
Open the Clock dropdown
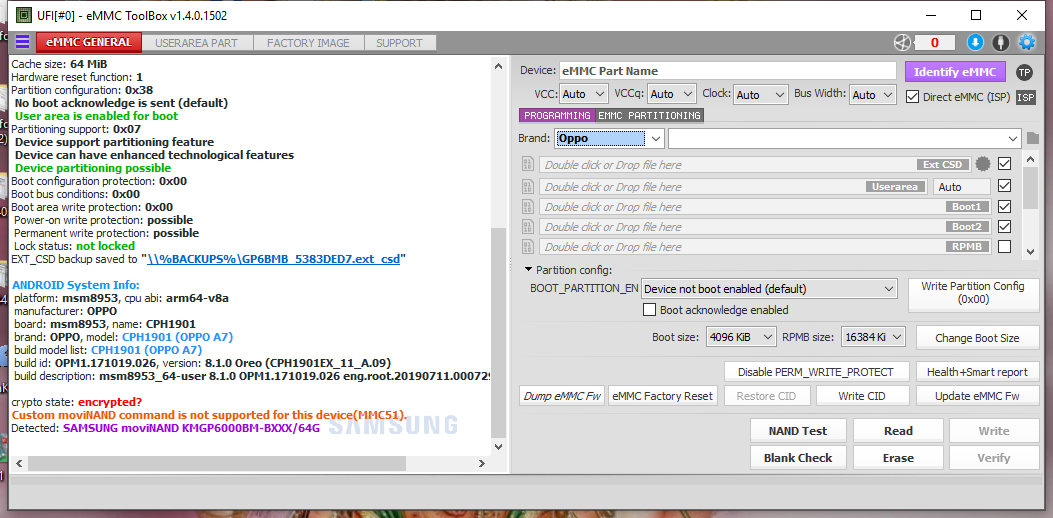pos(760,94)
